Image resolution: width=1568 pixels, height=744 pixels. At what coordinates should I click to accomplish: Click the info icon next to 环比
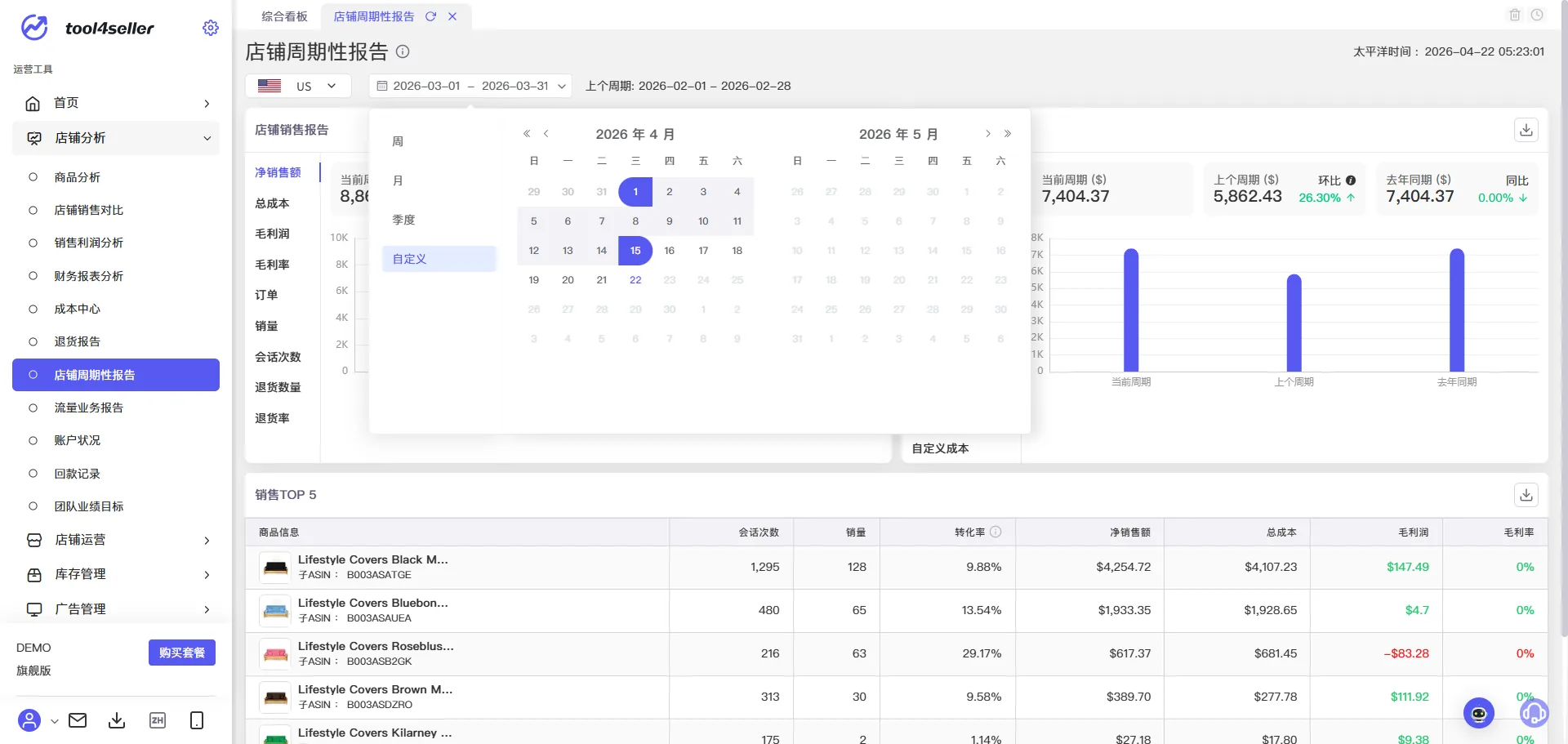[1351, 180]
